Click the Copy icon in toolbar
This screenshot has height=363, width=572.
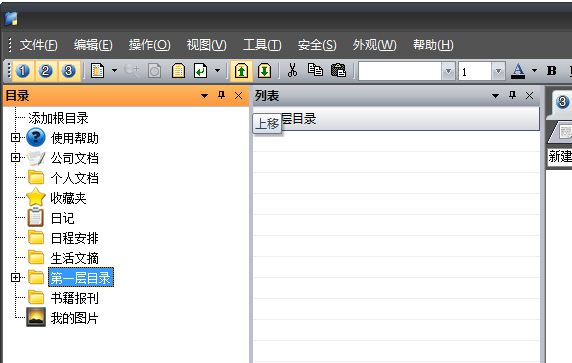tap(315, 70)
